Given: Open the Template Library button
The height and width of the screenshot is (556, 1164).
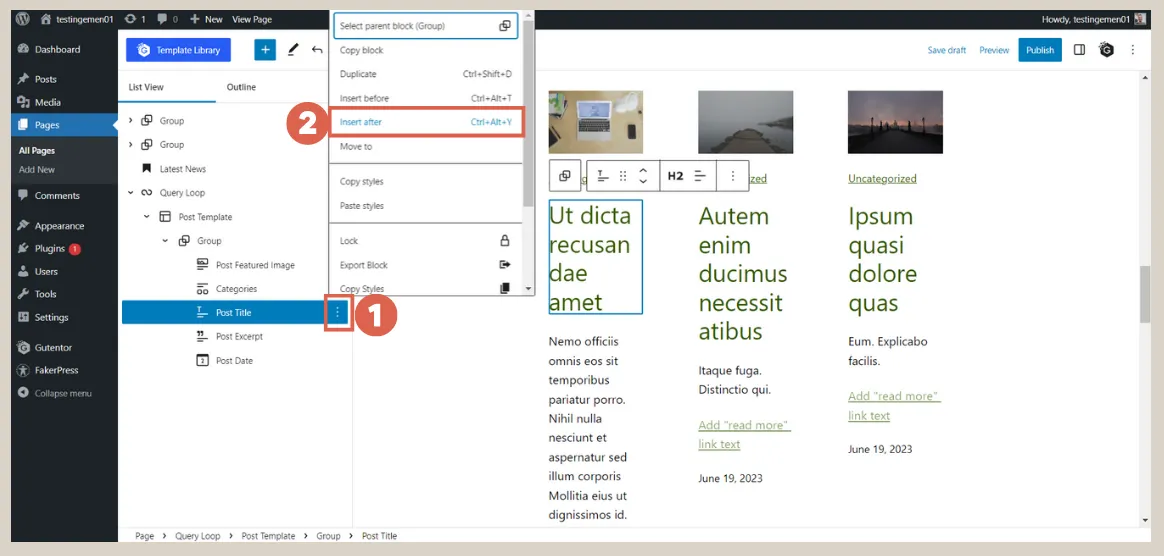Looking at the screenshot, I should (178, 50).
